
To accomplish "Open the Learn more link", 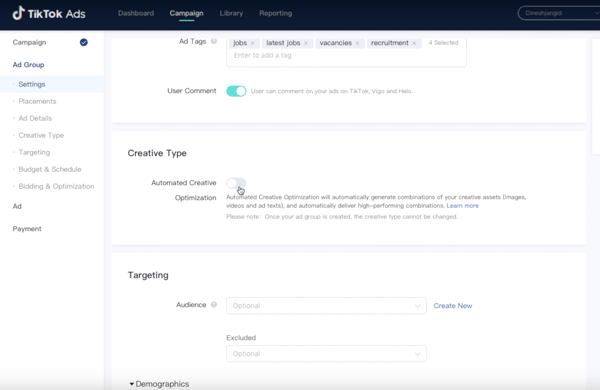I will (463, 206).
